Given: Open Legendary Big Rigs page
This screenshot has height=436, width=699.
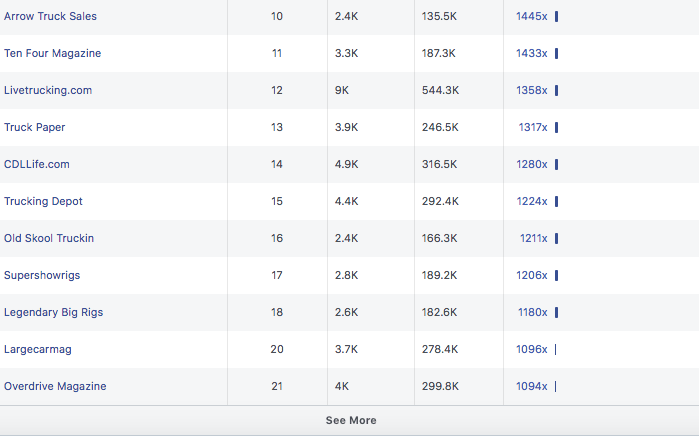Looking at the screenshot, I should tap(53, 312).
